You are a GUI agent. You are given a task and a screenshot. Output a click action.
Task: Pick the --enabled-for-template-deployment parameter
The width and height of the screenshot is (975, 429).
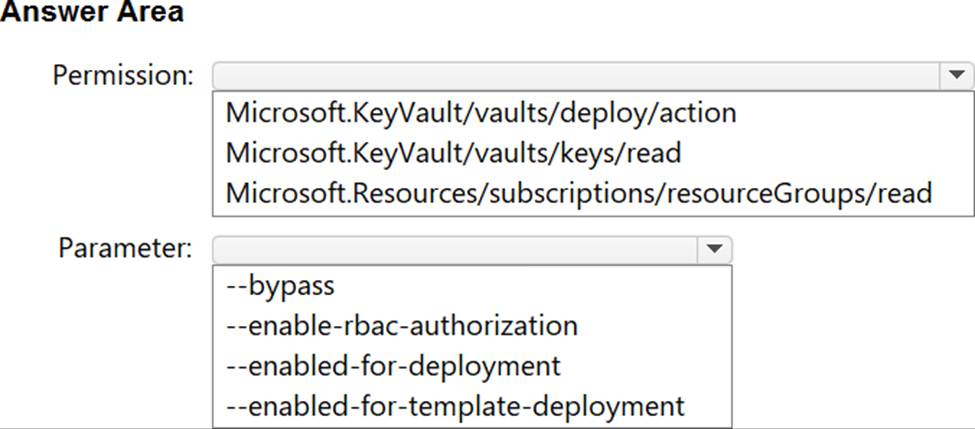[456, 406]
